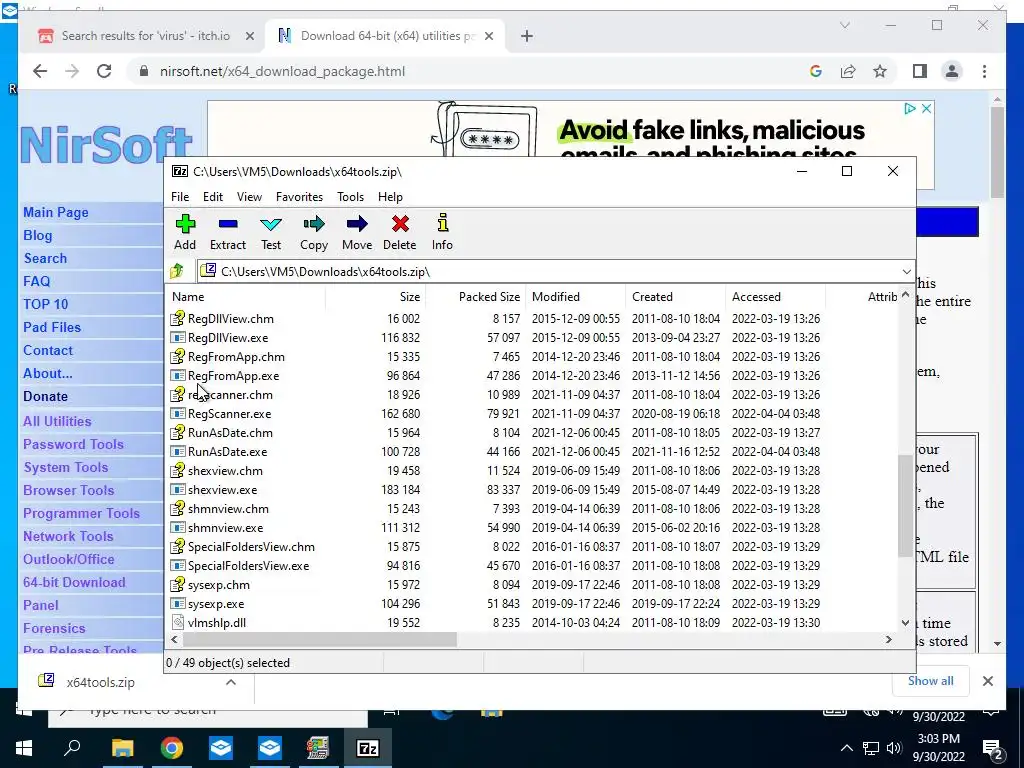Image resolution: width=1024 pixels, height=768 pixels.
Task: Open Chrome side panel icon
Action: tap(920, 71)
